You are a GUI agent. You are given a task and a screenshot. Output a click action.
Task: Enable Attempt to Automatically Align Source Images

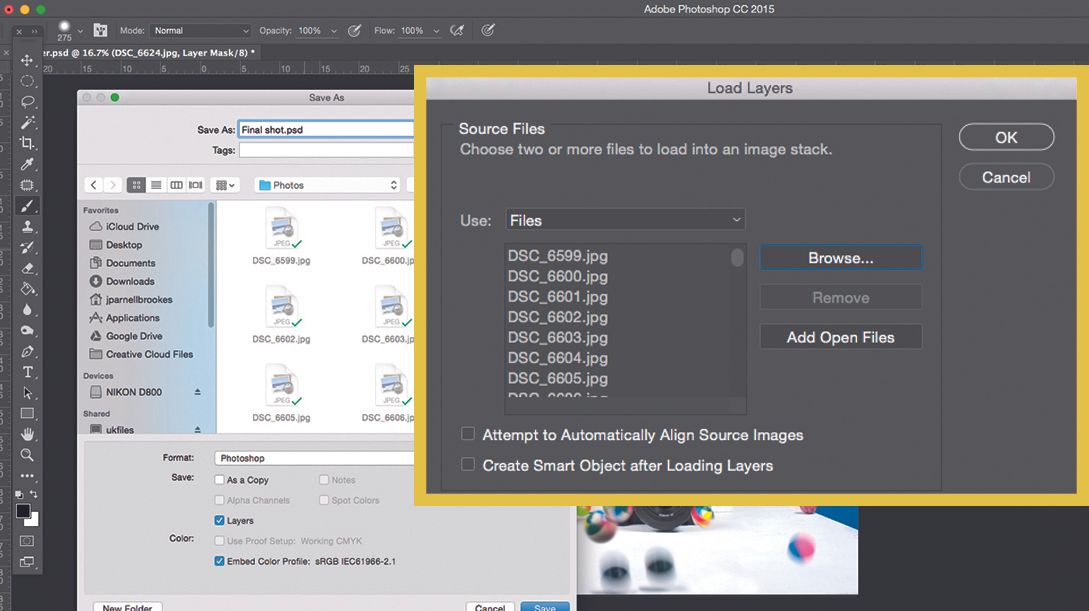[468, 435]
